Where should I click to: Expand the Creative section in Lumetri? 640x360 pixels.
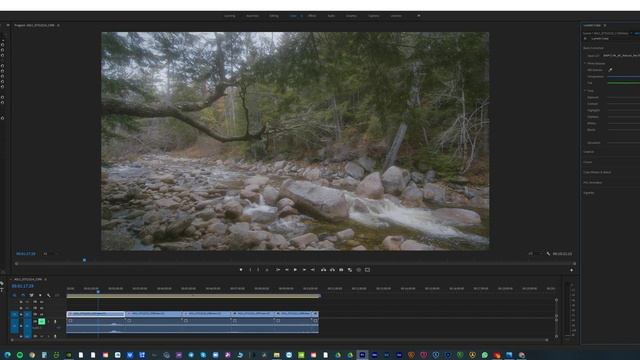tap(589, 152)
